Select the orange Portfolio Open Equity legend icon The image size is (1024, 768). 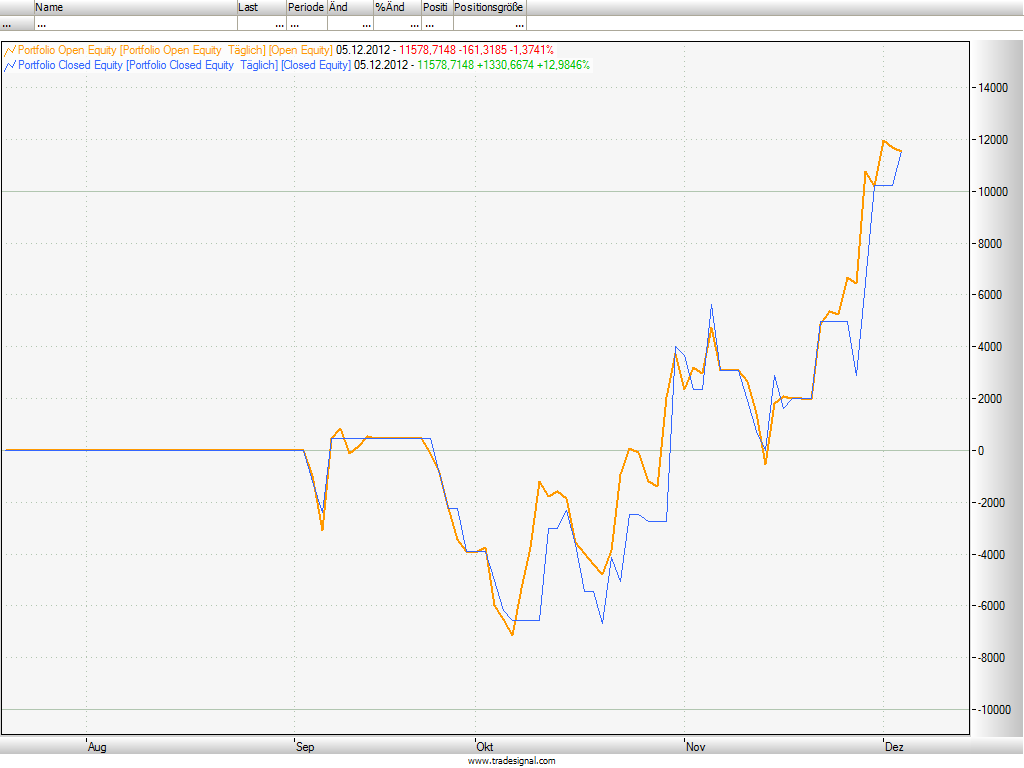pos(10,50)
